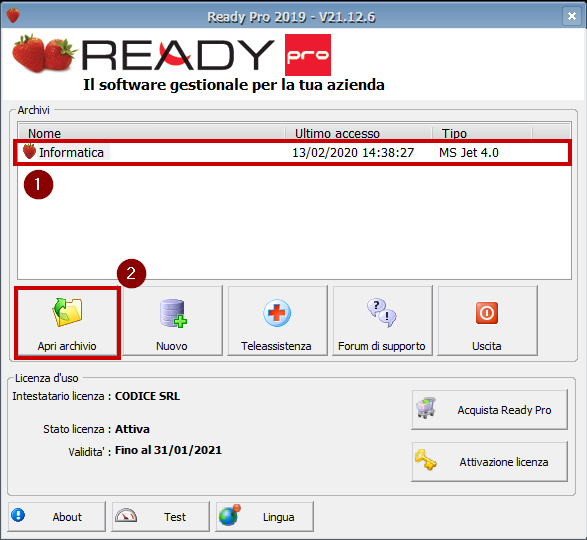The image size is (587, 540).
Task: Launch Teleassistenza remote support
Action: (x=277, y=321)
